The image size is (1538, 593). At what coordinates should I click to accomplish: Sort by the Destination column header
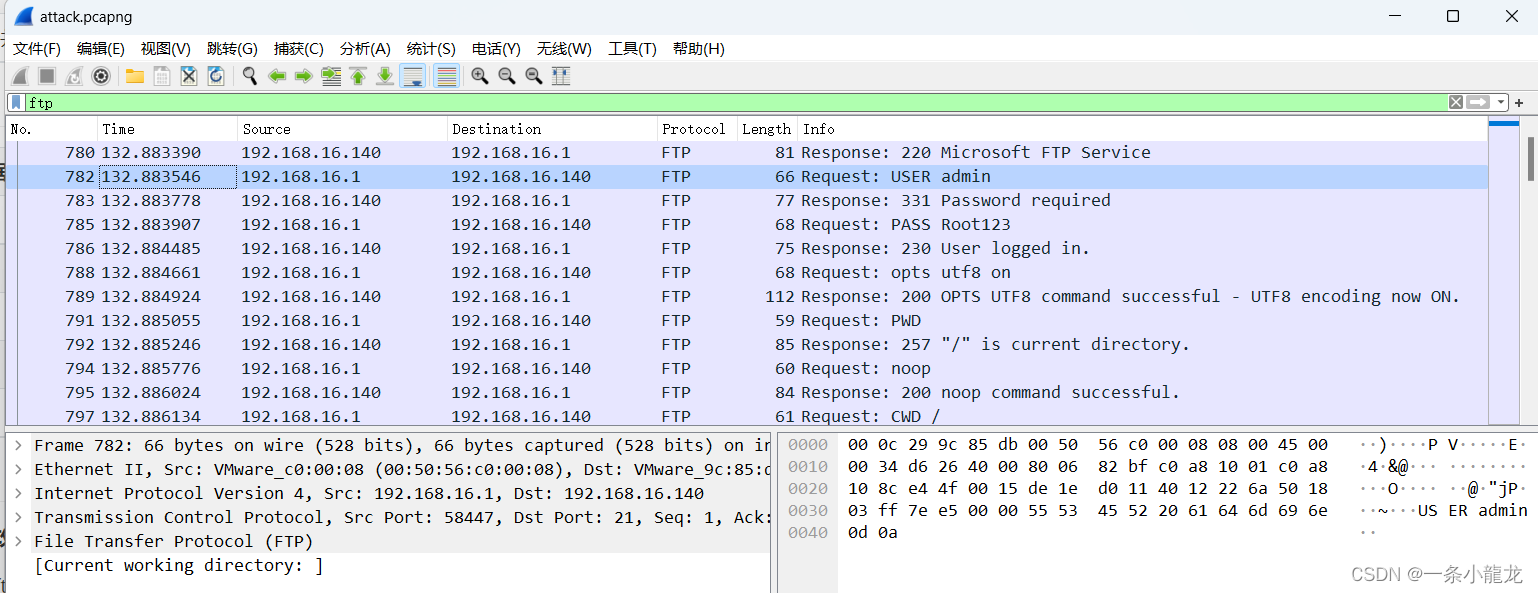(552, 129)
